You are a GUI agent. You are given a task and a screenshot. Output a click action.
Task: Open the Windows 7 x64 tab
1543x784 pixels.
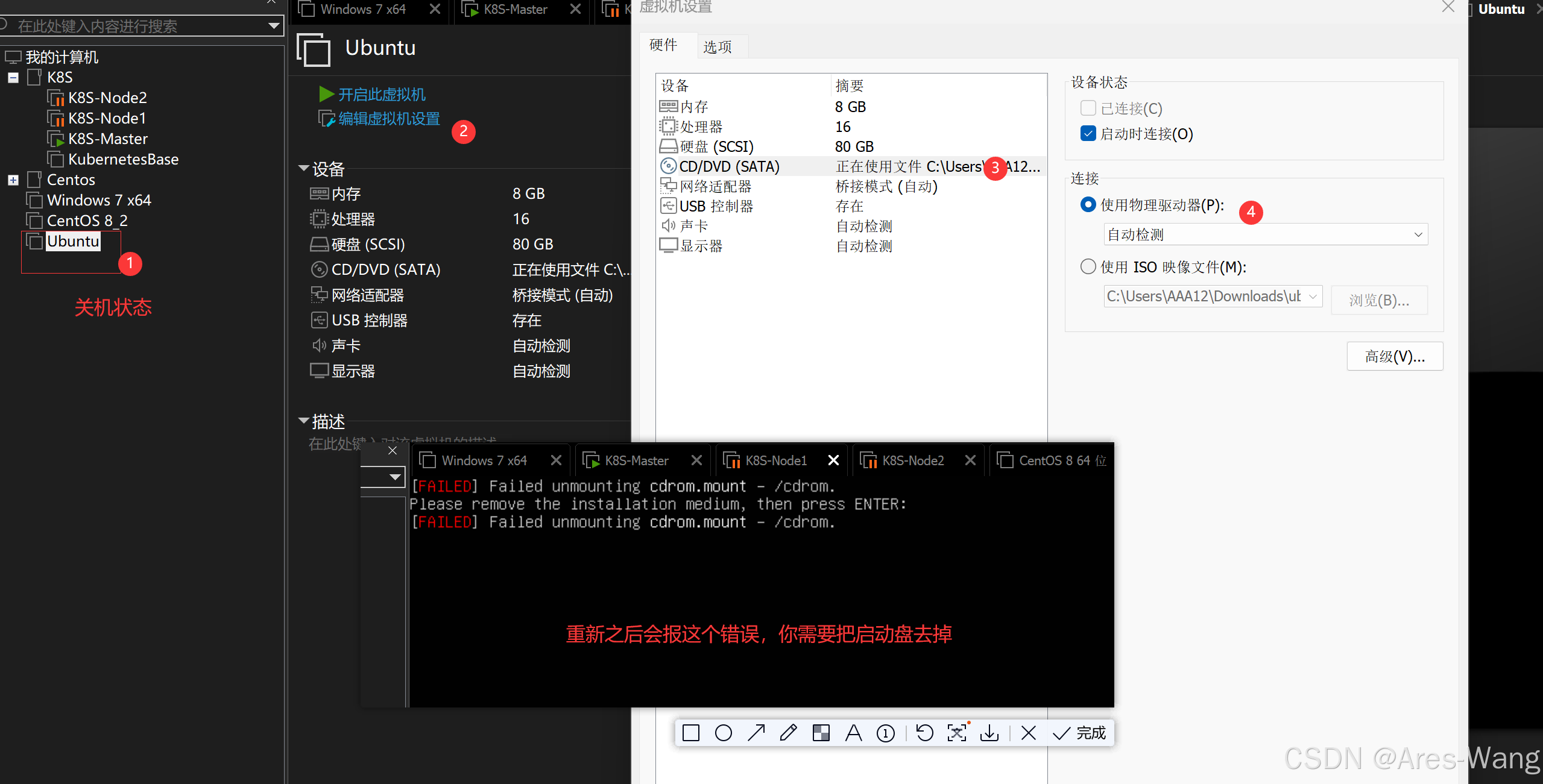[x=363, y=10]
